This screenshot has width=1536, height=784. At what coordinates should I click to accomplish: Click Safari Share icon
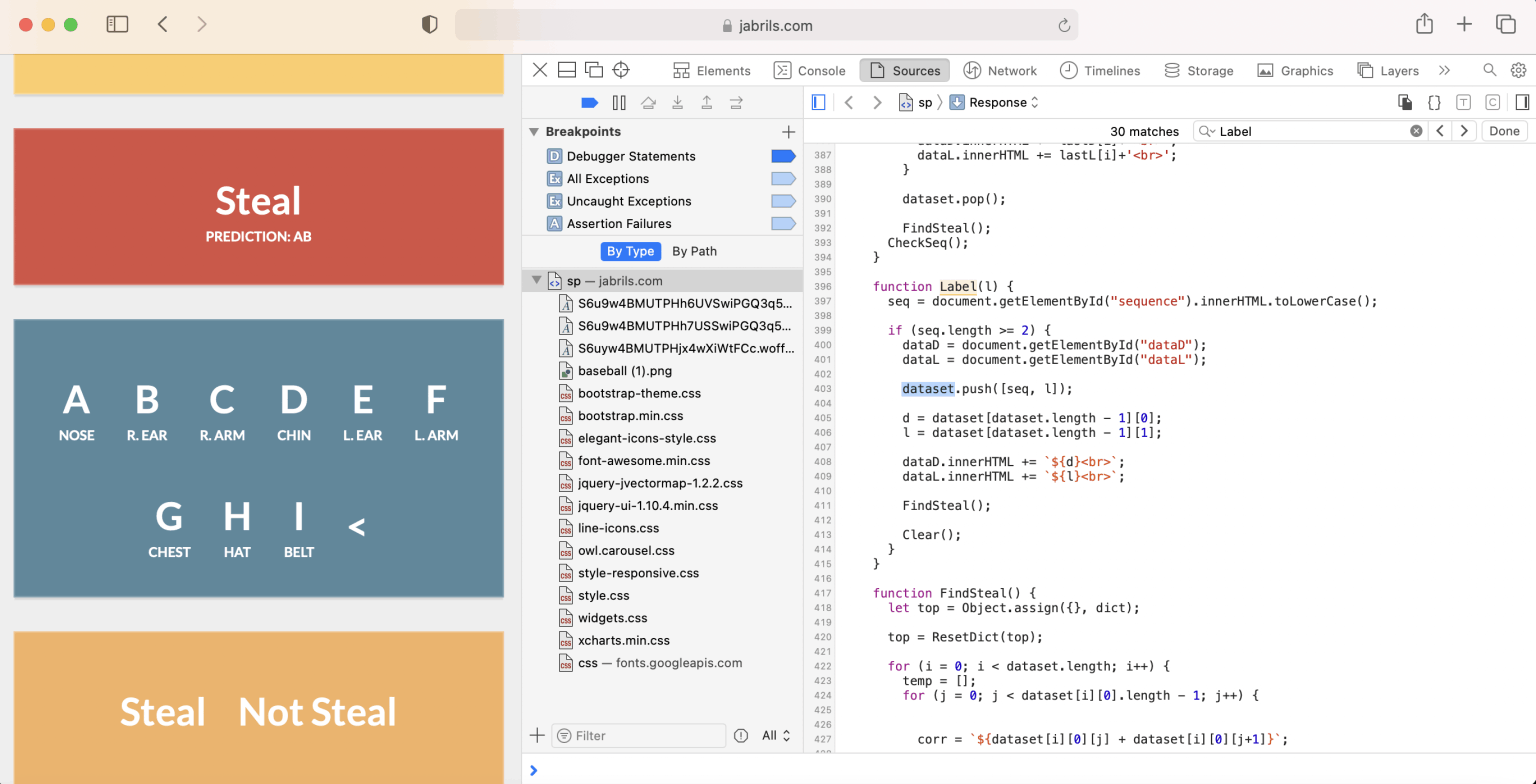pos(1425,24)
